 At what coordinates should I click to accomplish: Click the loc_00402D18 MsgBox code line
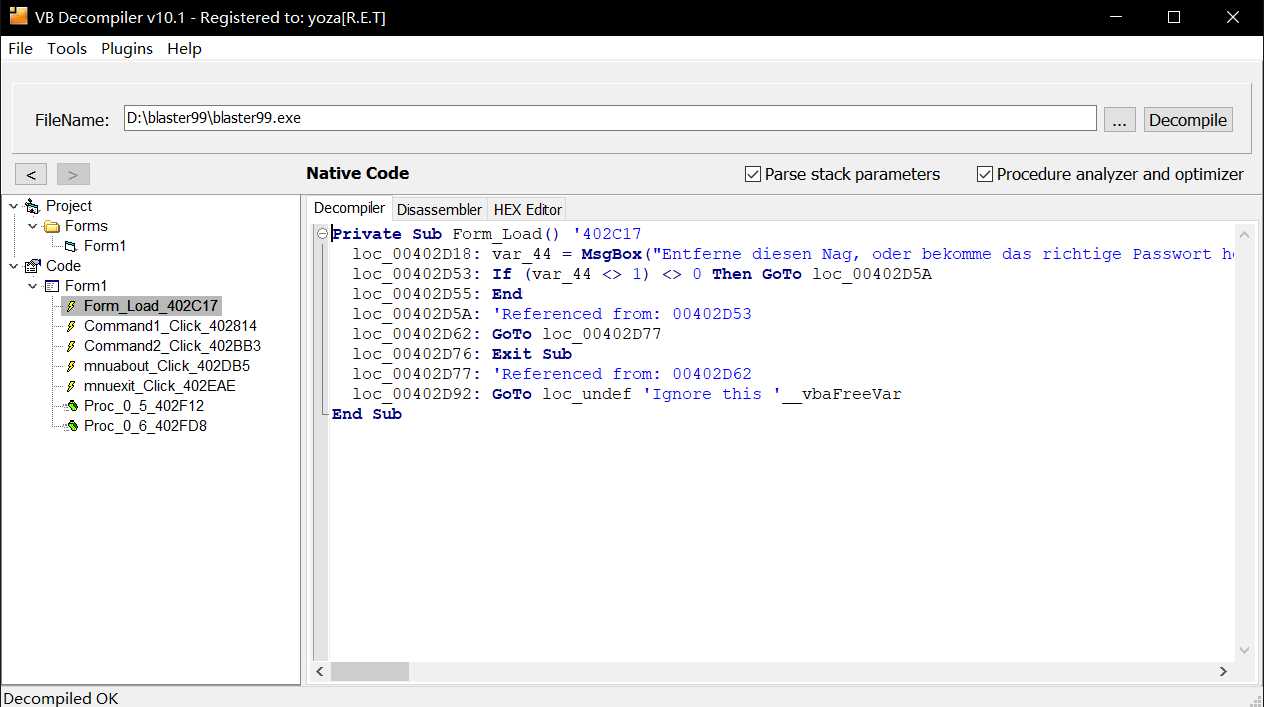(x=795, y=254)
